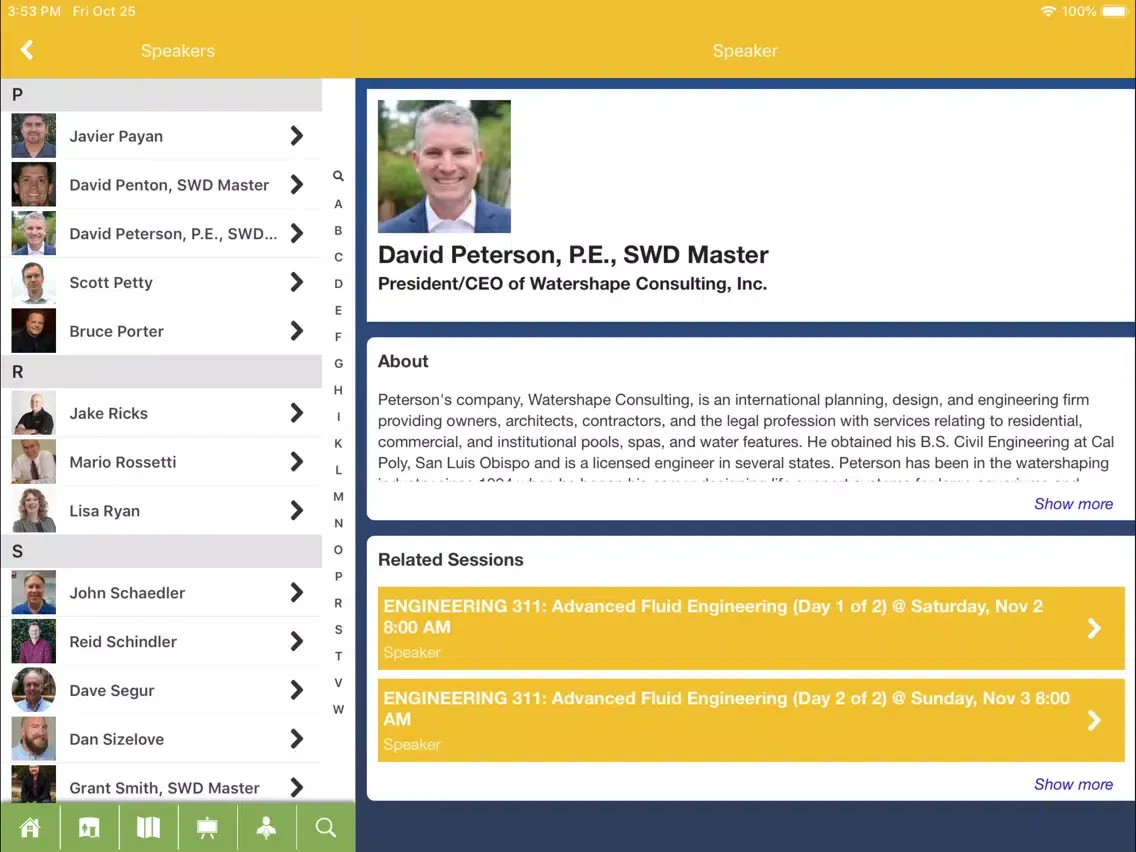The width and height of the screenshot is (1136, 852).
Task: Open Reid Schindler's row chevron
Action: (296, 641)
